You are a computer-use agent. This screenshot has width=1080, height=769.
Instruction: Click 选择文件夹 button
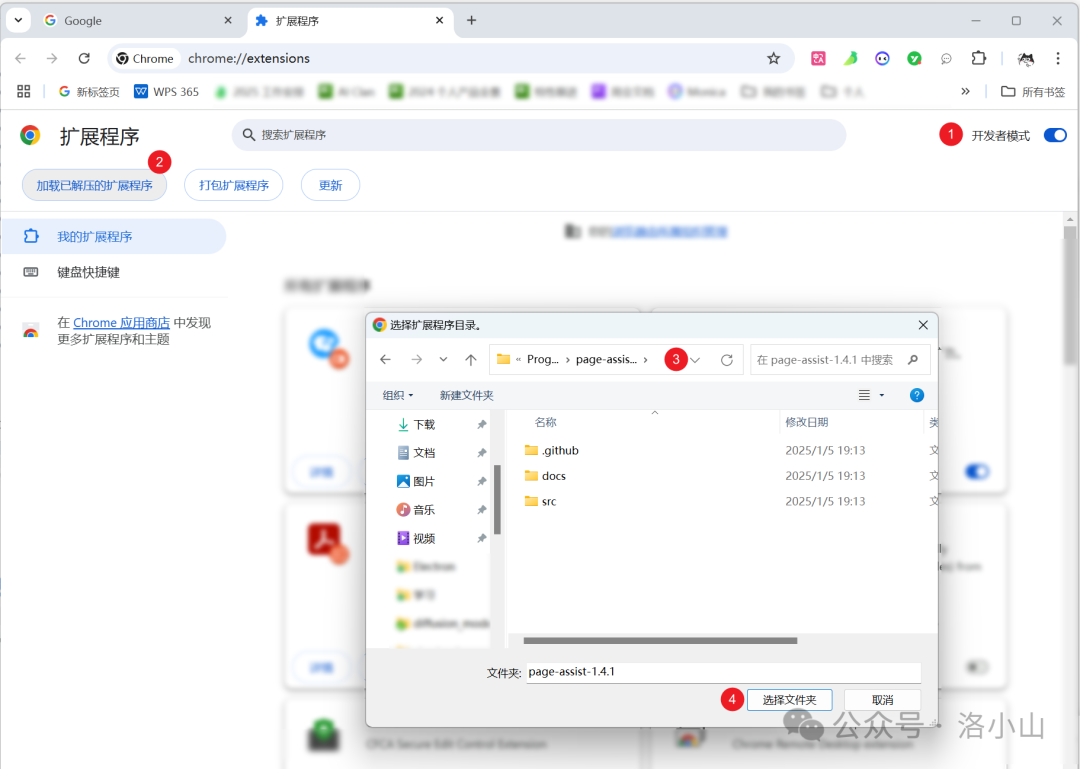coord(789,699)
